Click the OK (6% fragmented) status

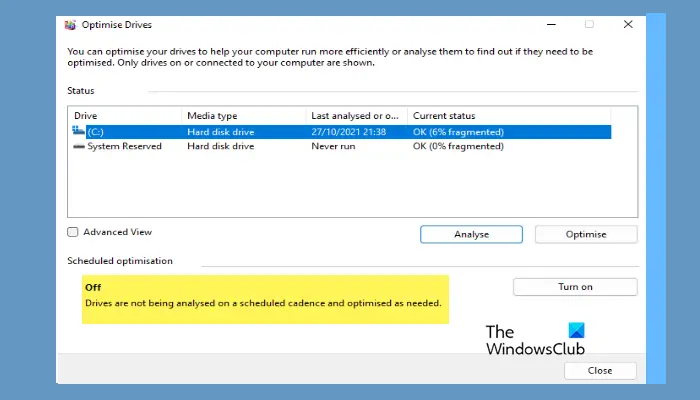[458, 132]
